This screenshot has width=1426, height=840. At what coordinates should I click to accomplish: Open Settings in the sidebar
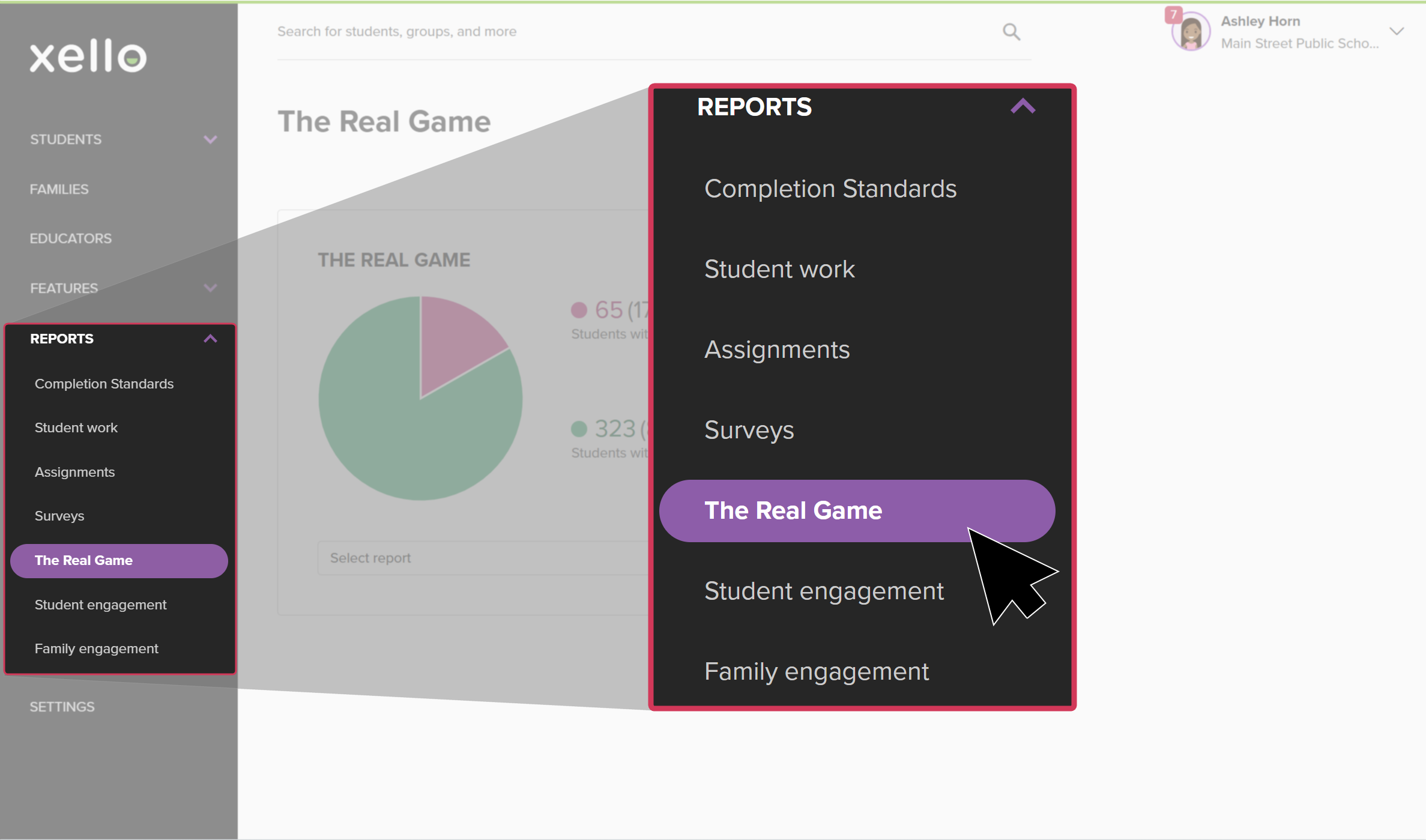click(x=62, y=707)
